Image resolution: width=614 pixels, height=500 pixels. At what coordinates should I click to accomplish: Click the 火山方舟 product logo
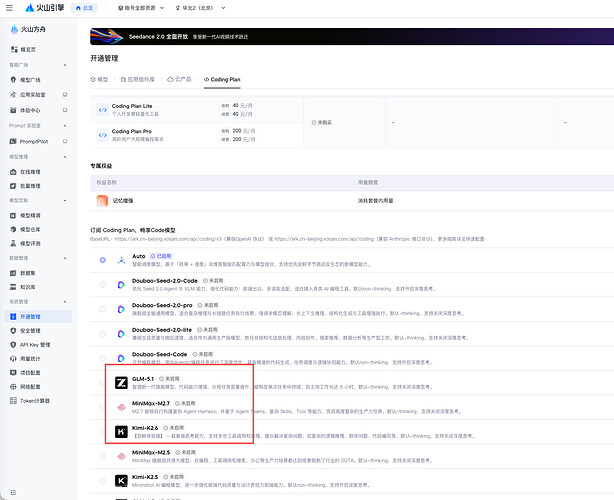(14, 29)
